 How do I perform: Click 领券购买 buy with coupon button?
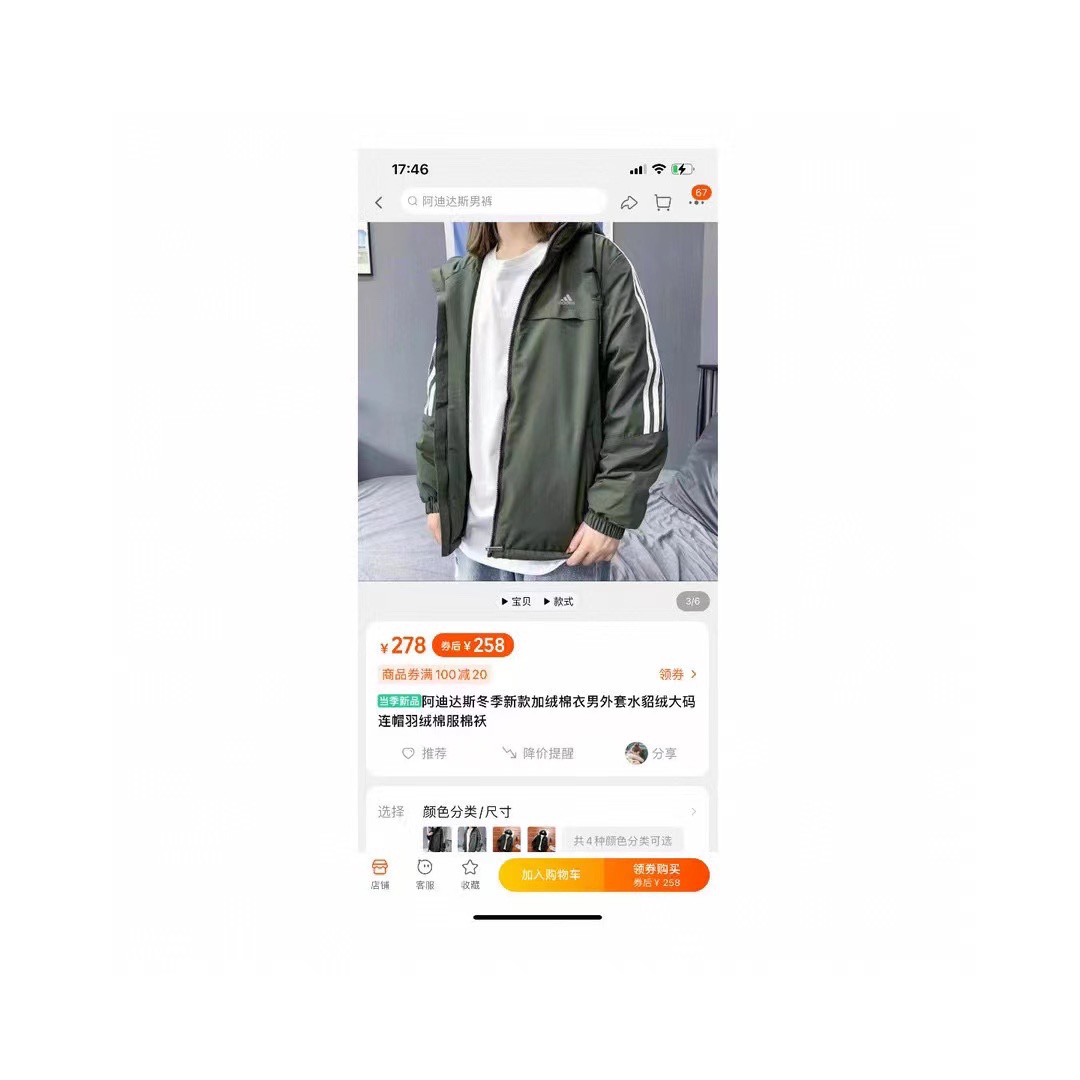(656, 875)
